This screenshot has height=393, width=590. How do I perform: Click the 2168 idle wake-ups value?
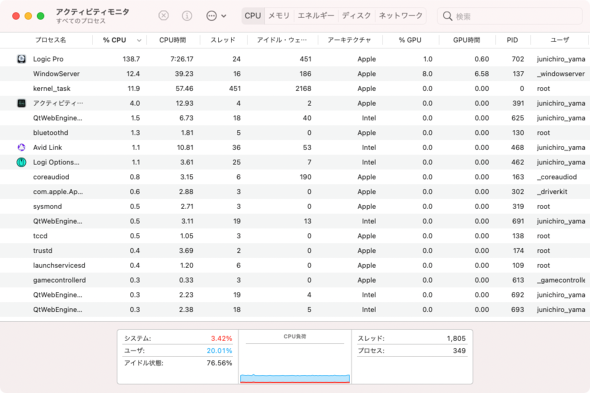pyautogui.click(x=303, y=88)
